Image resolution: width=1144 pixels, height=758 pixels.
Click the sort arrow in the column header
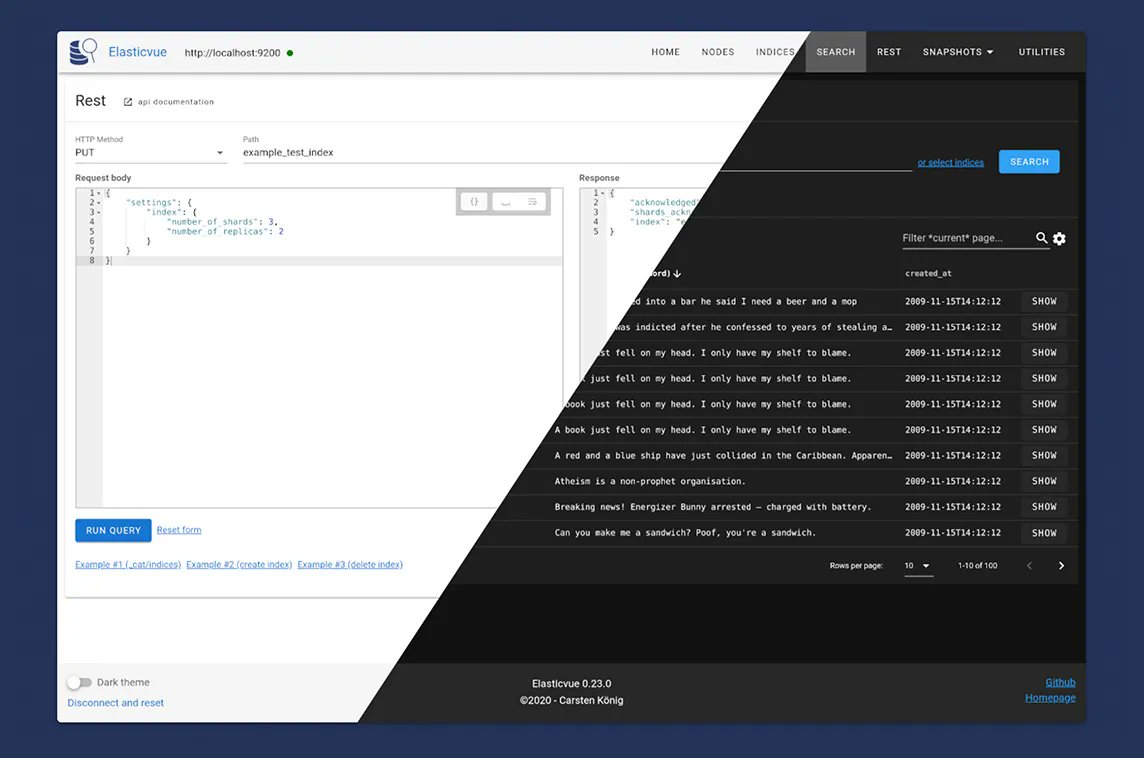(677, 274)
